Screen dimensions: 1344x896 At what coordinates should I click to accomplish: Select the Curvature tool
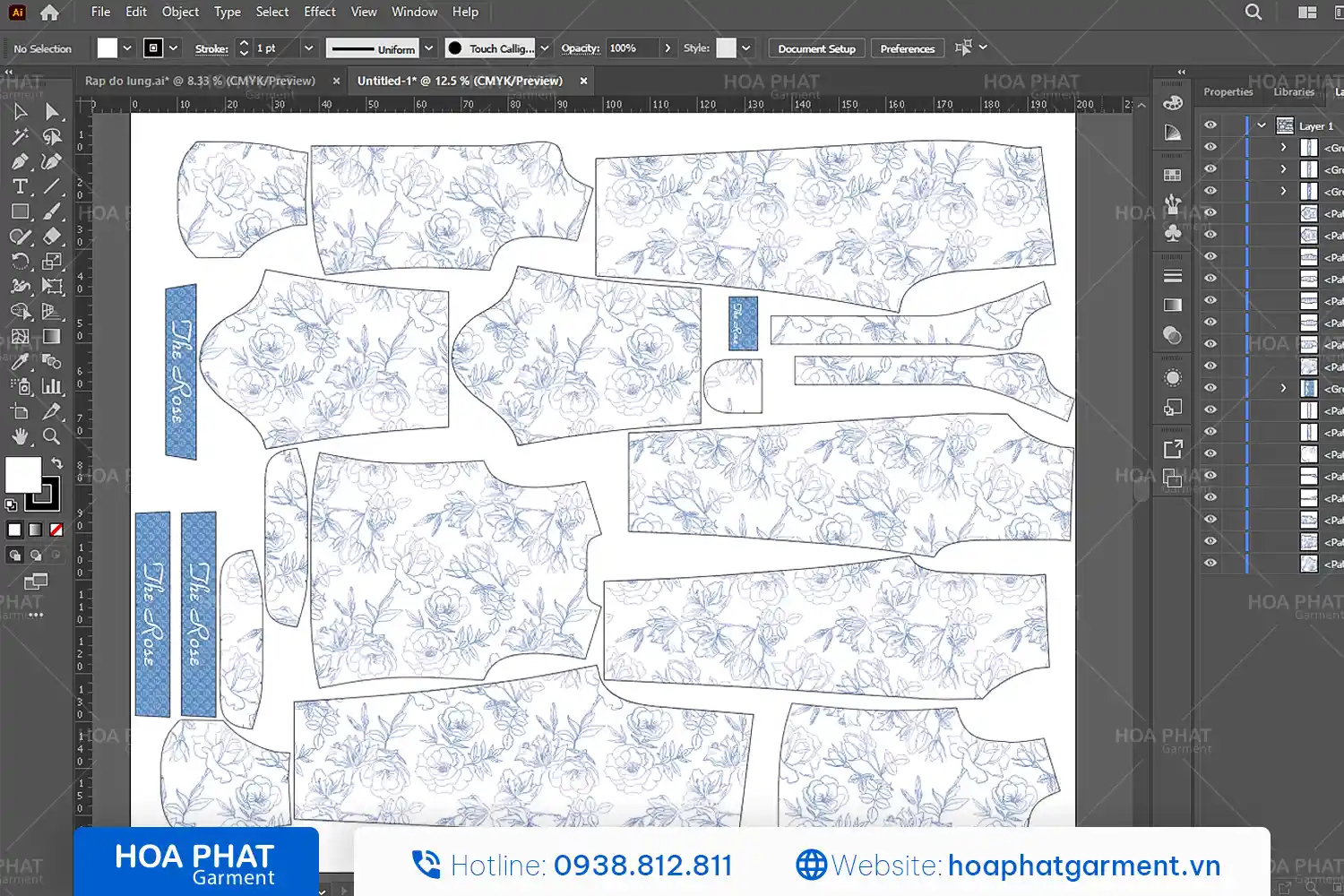(52, 162)
